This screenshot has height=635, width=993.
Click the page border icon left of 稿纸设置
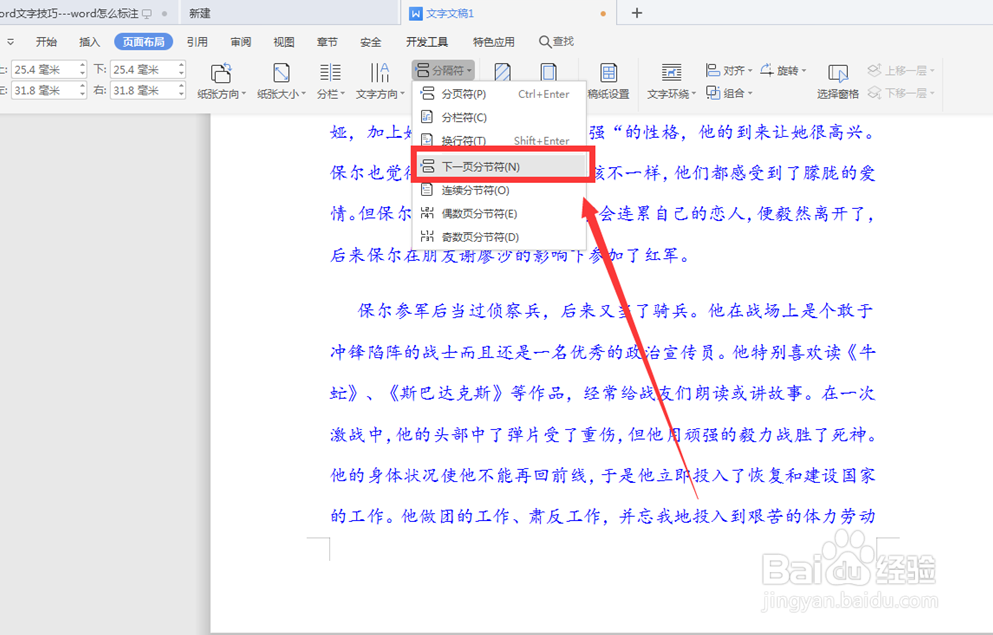(x=549, y=72)
